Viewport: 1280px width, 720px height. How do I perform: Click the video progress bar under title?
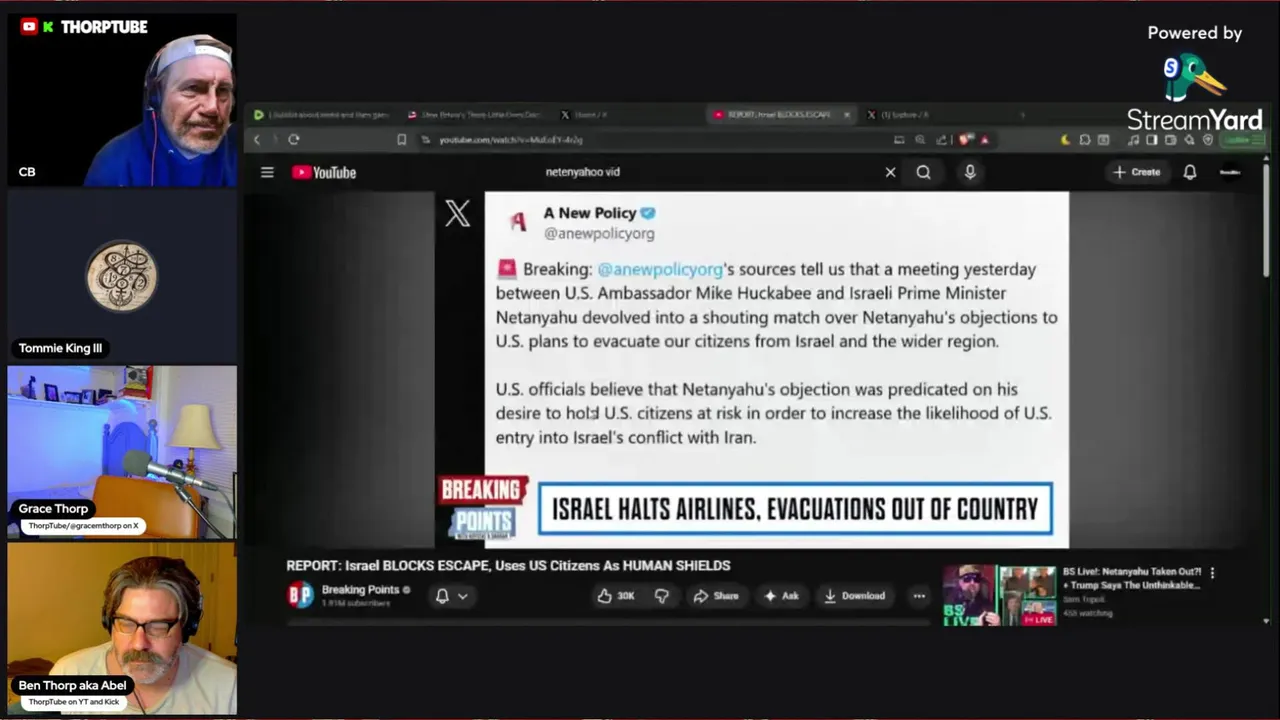coord(610,623)
